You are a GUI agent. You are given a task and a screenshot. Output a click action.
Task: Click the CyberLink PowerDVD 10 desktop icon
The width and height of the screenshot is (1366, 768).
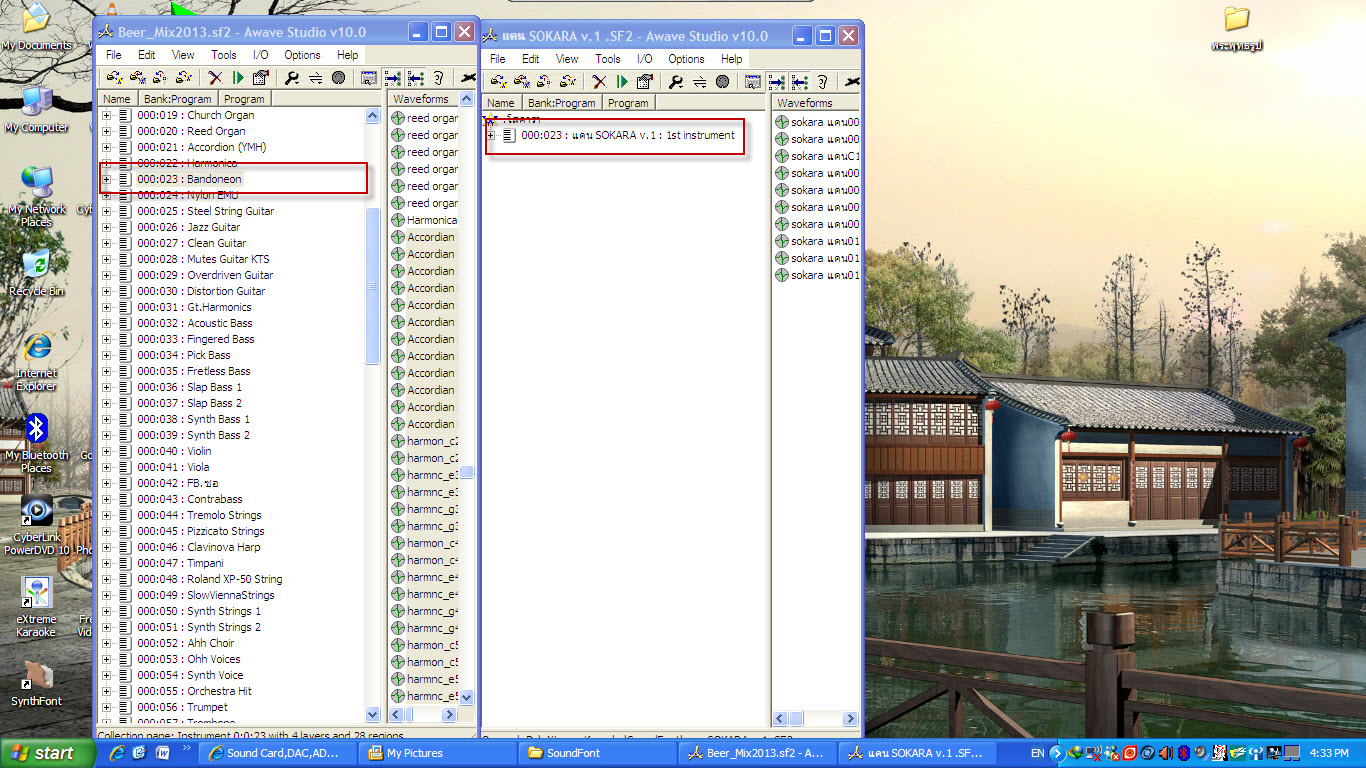[37, 525]
